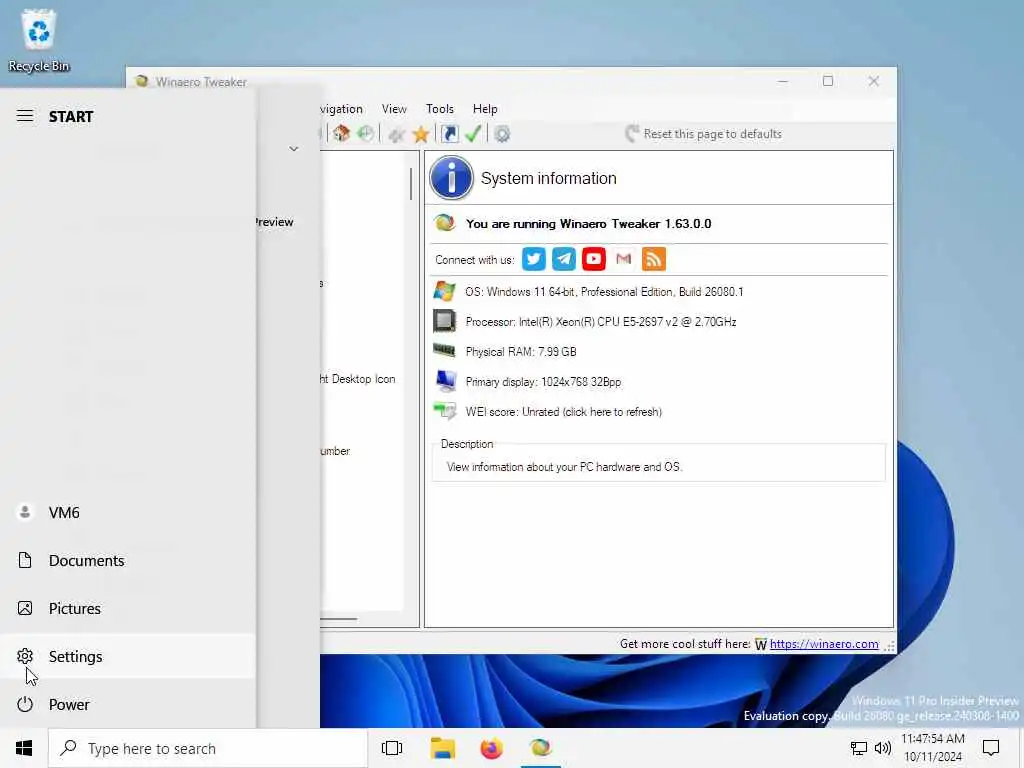The height and width of the screenshot is (768, 1024).
Task: Click Winaero Tweaker taskbar icon
Action: coord(541,748)
